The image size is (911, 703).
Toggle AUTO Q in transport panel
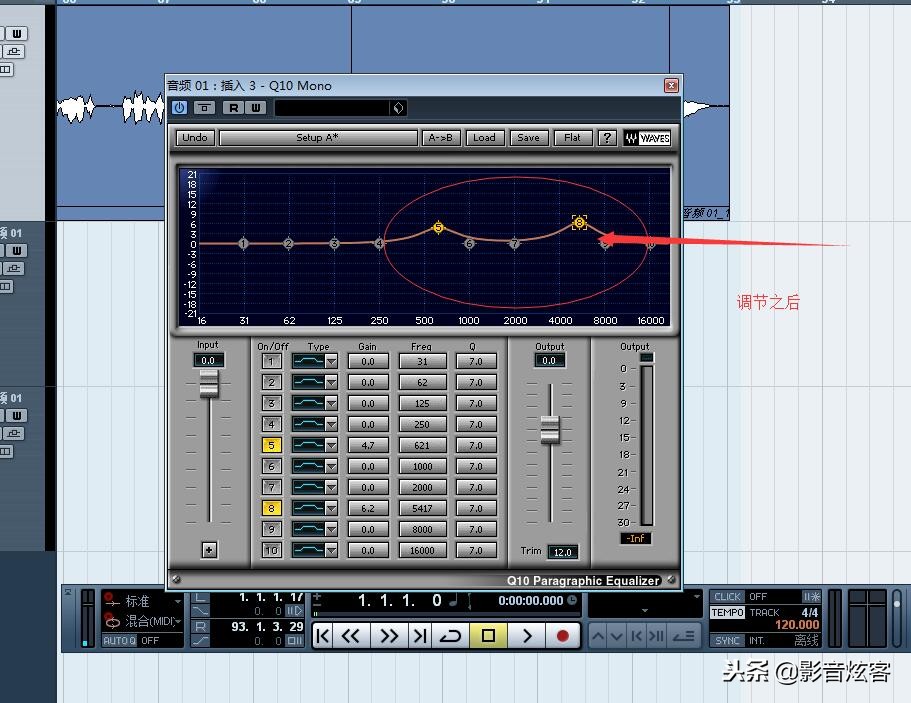point(120,640)
